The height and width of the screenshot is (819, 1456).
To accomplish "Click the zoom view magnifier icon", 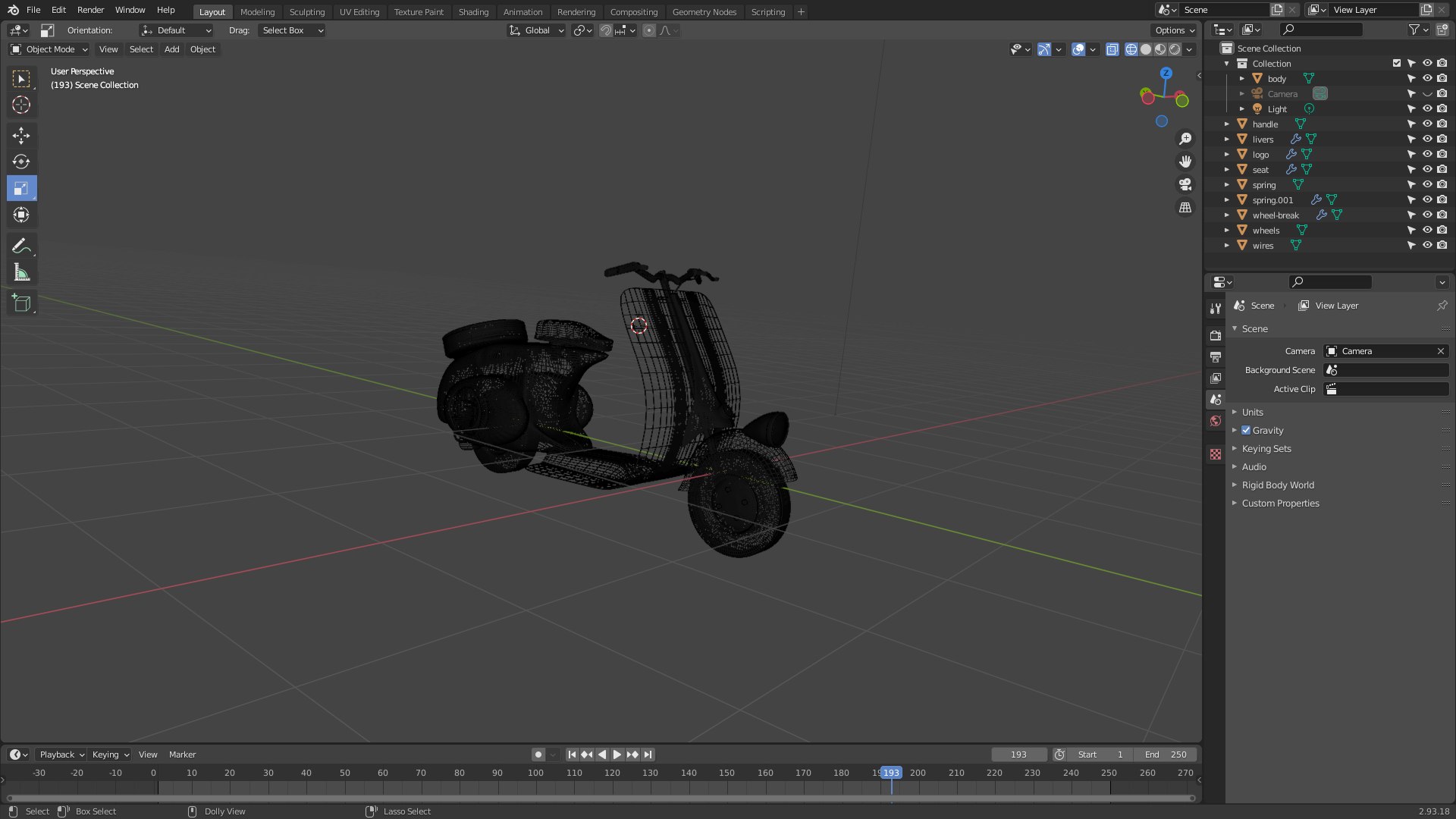I will click(x=1185, y=139).
